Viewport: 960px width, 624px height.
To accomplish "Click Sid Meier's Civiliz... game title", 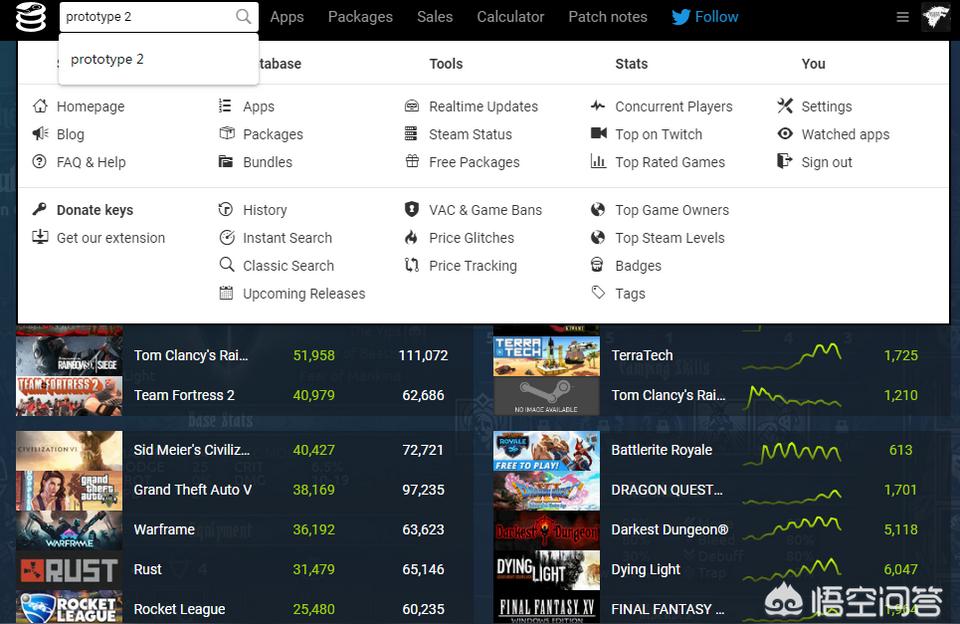I will pos(192,450).
